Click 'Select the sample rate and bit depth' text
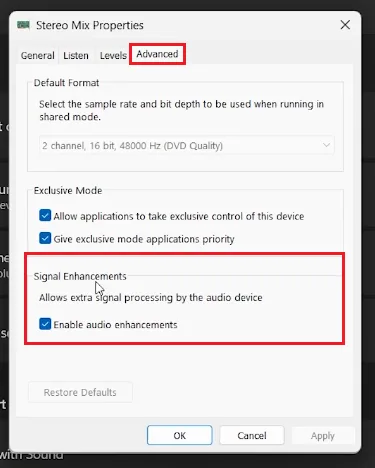The image size is (375, 468). click(x=181, y=110)
